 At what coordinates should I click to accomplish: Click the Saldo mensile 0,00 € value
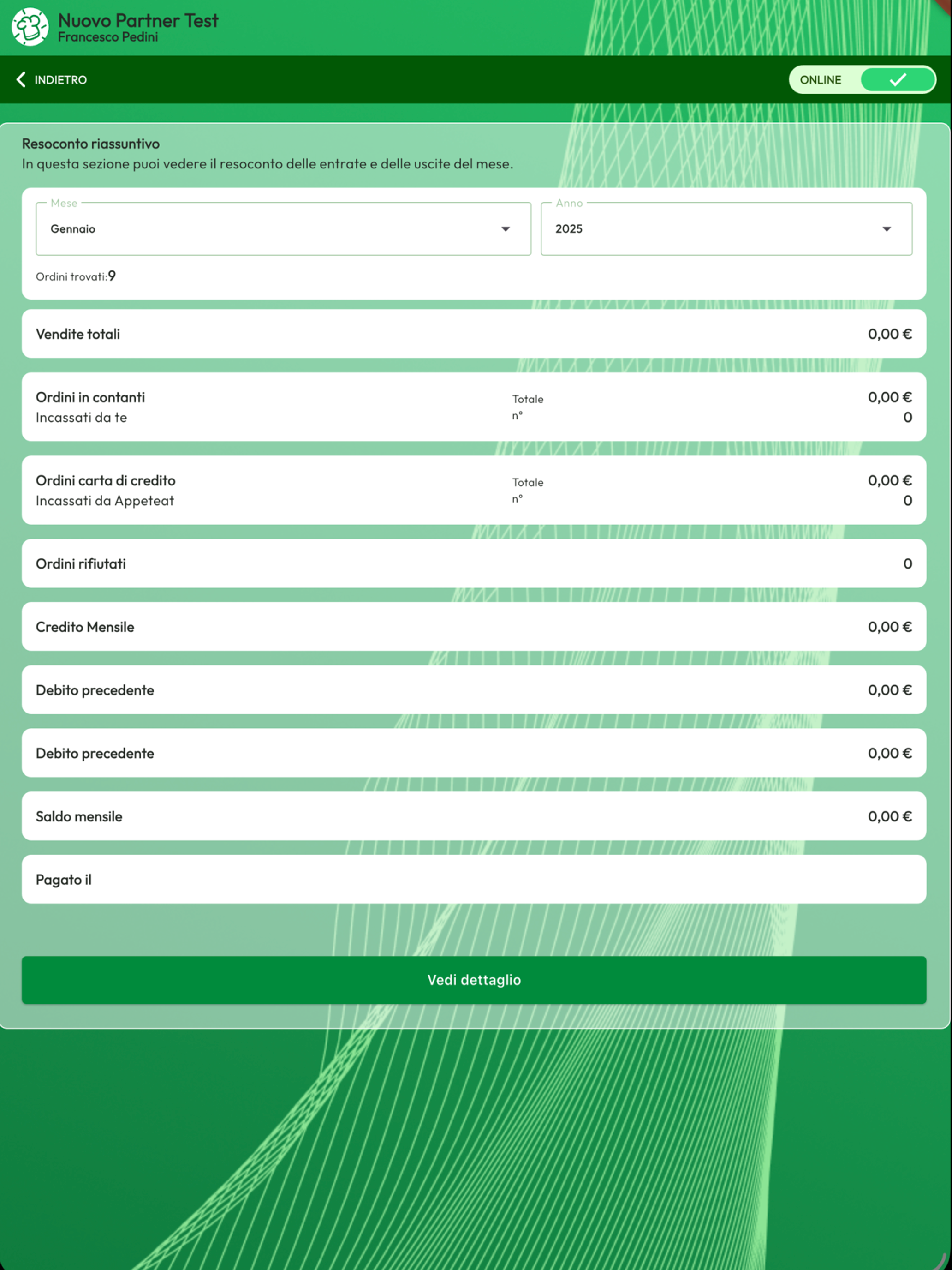coord(889,816)
